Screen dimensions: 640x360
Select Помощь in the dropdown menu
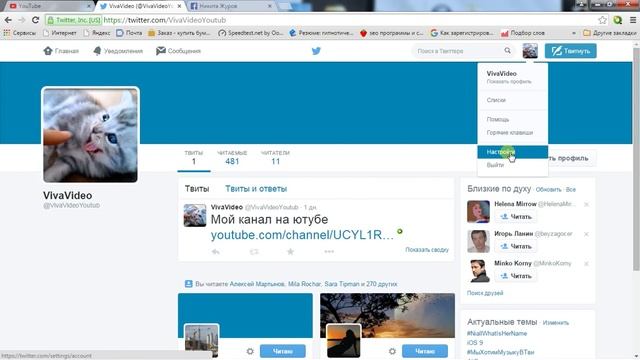(513, 119)
